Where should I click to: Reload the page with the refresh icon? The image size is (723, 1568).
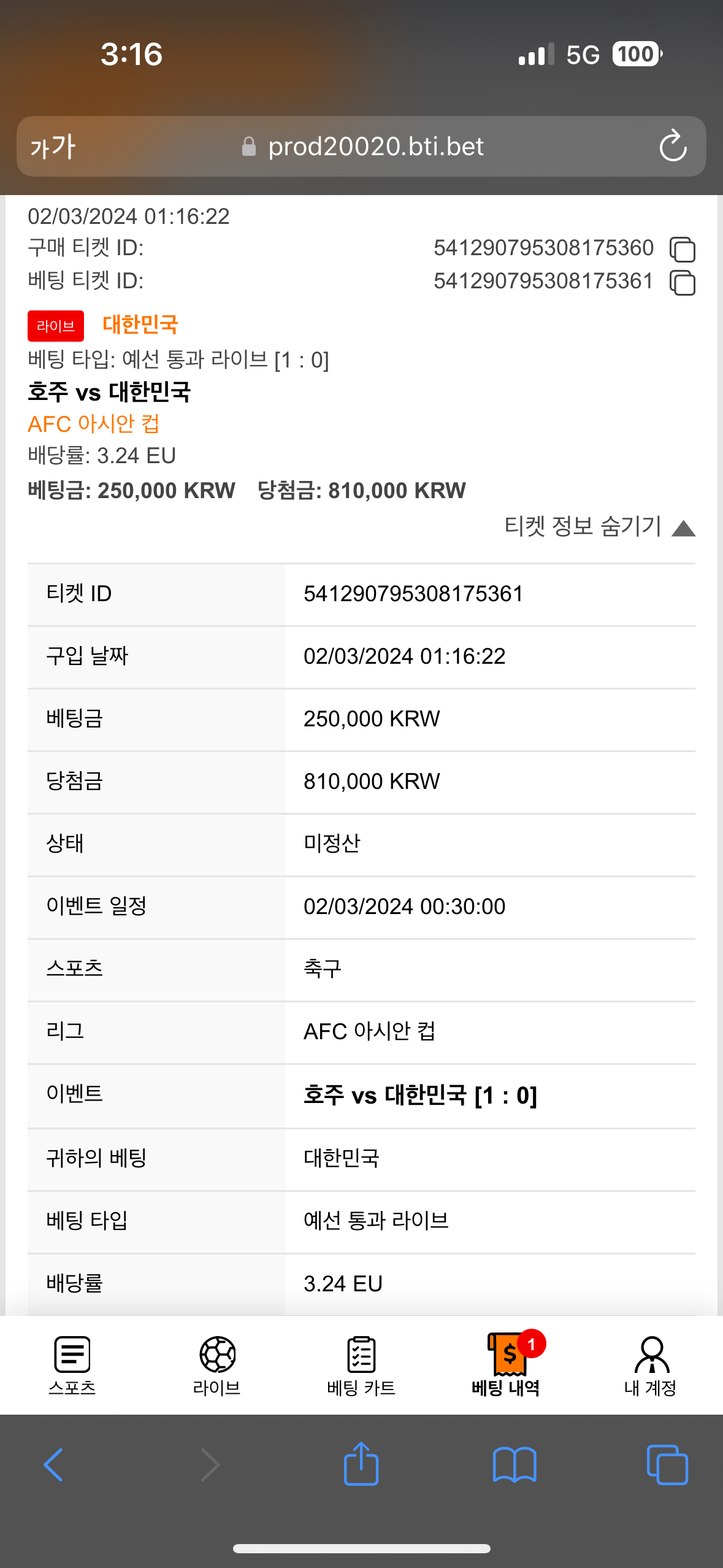(x=673, y=146)
